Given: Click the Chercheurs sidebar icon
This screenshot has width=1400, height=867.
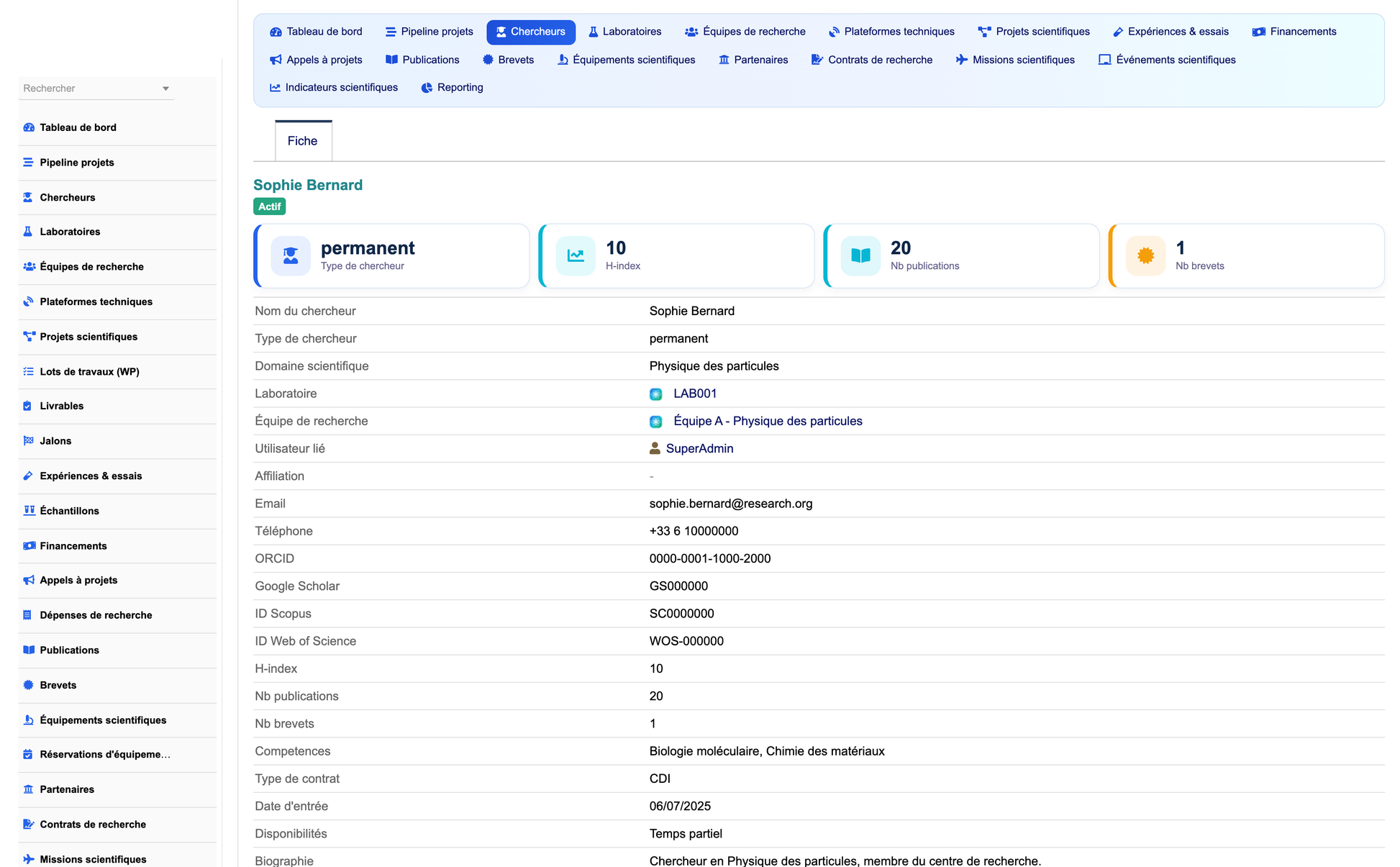Looking at the screenshot, I should 29,197.
